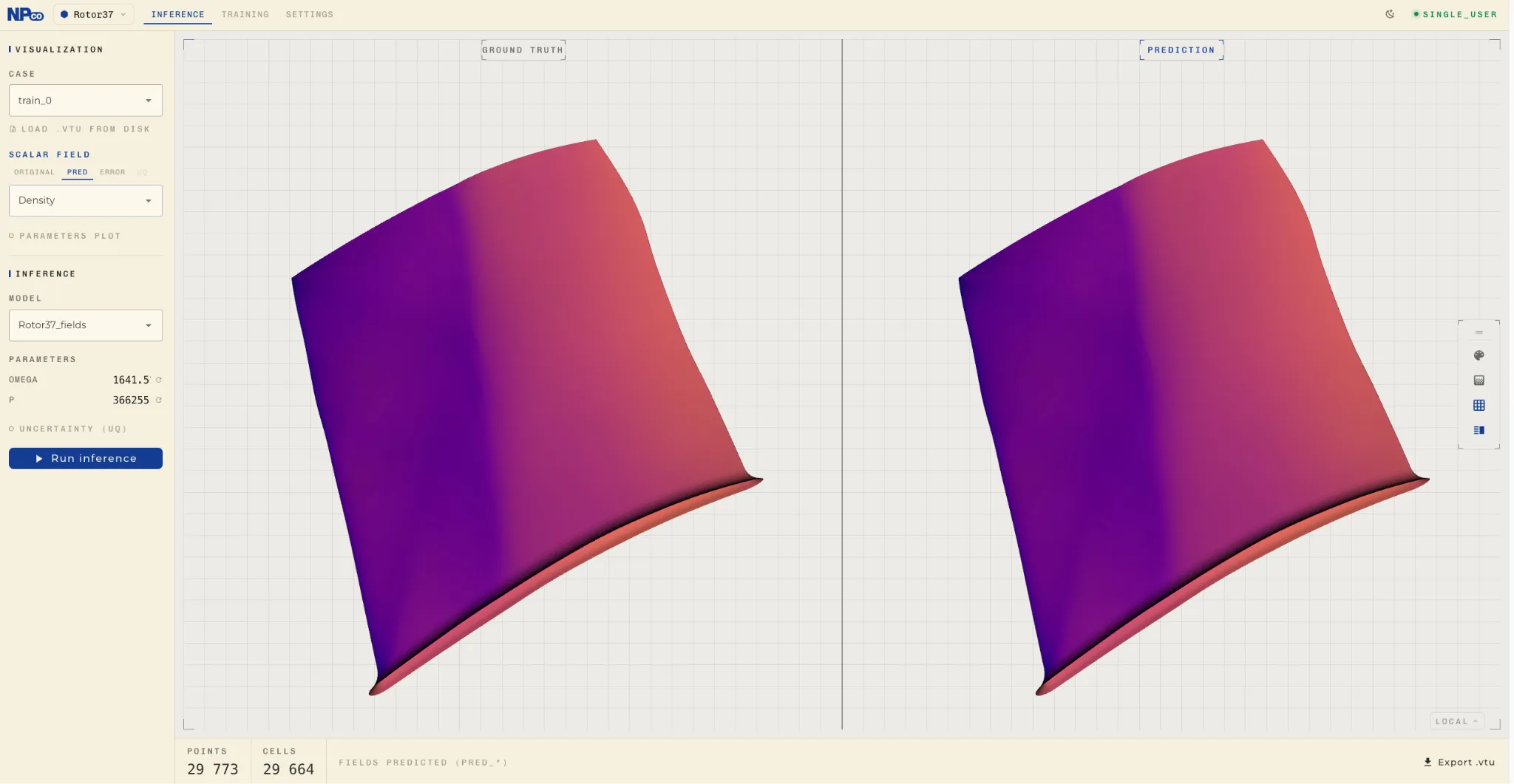Select the Pred scalar field tab
This screenshot has width=1514, height=784.
click(x=77, y=172)
